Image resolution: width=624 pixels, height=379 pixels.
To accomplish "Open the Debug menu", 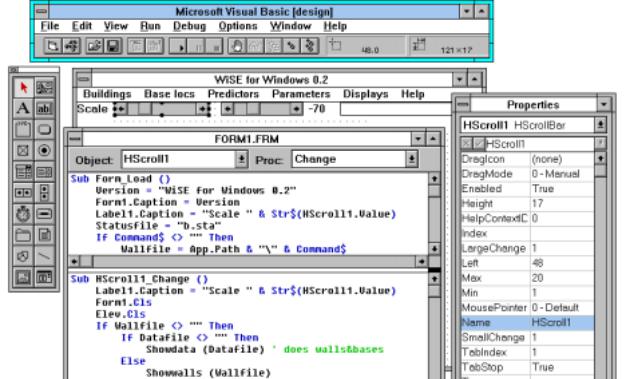I will tap(189, 26).
